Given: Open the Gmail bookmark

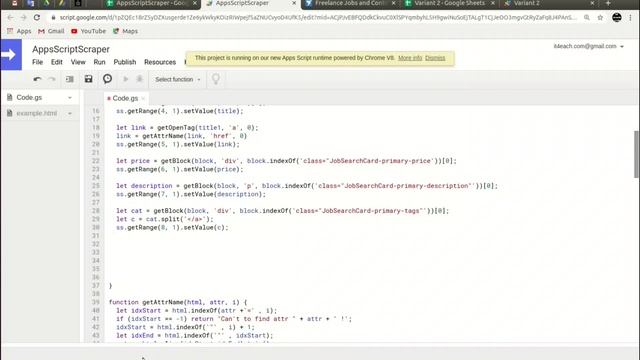Looking at the screenshot, I should pos(51,31).
